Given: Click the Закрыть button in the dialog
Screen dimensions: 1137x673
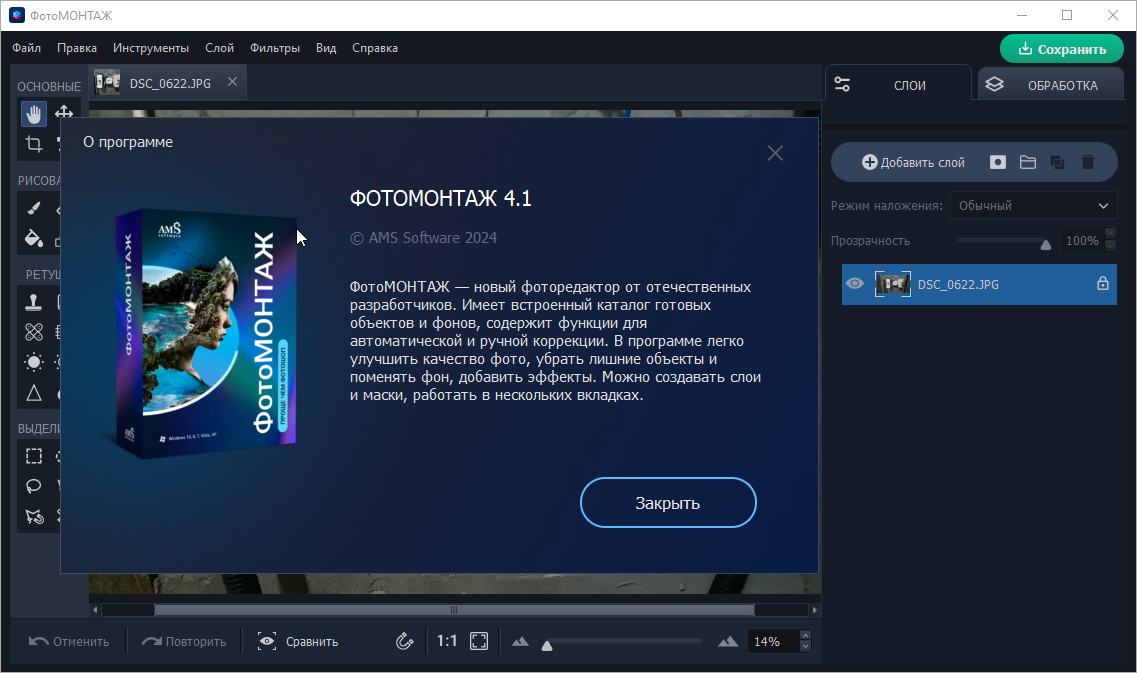Looking at the screenshot, I should (x=668, y=503).
